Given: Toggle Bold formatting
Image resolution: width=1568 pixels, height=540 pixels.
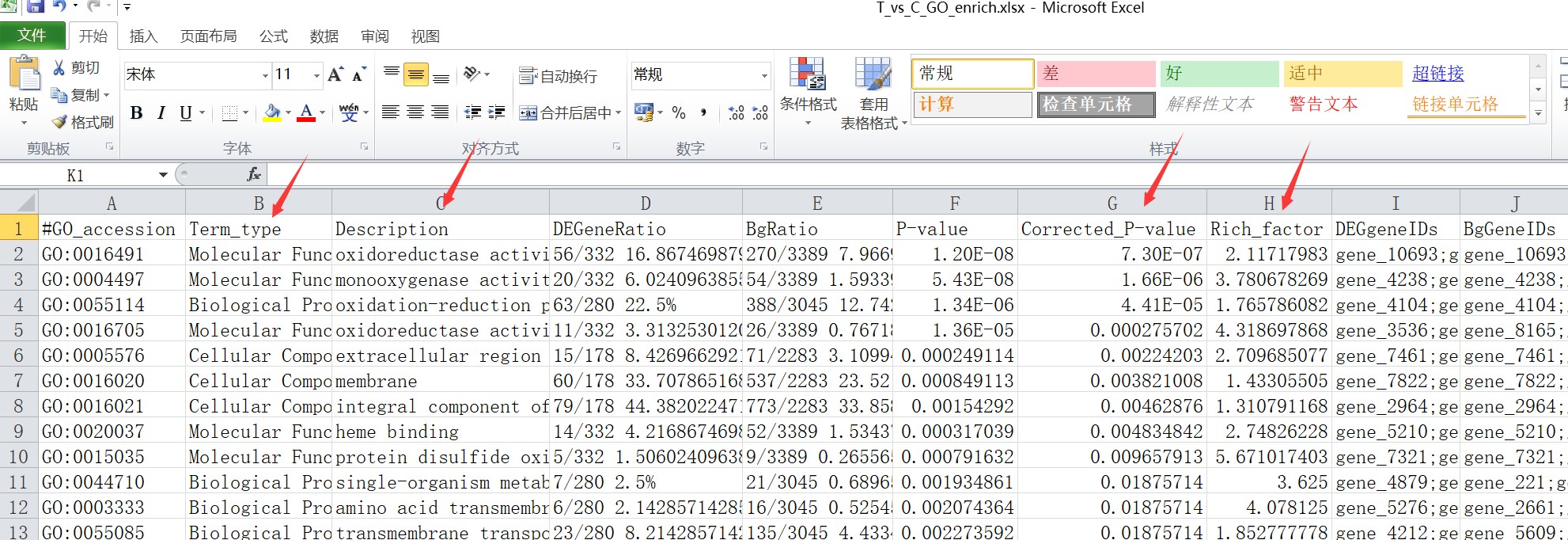Looking at the screenshot, I should tap(136, 113).
